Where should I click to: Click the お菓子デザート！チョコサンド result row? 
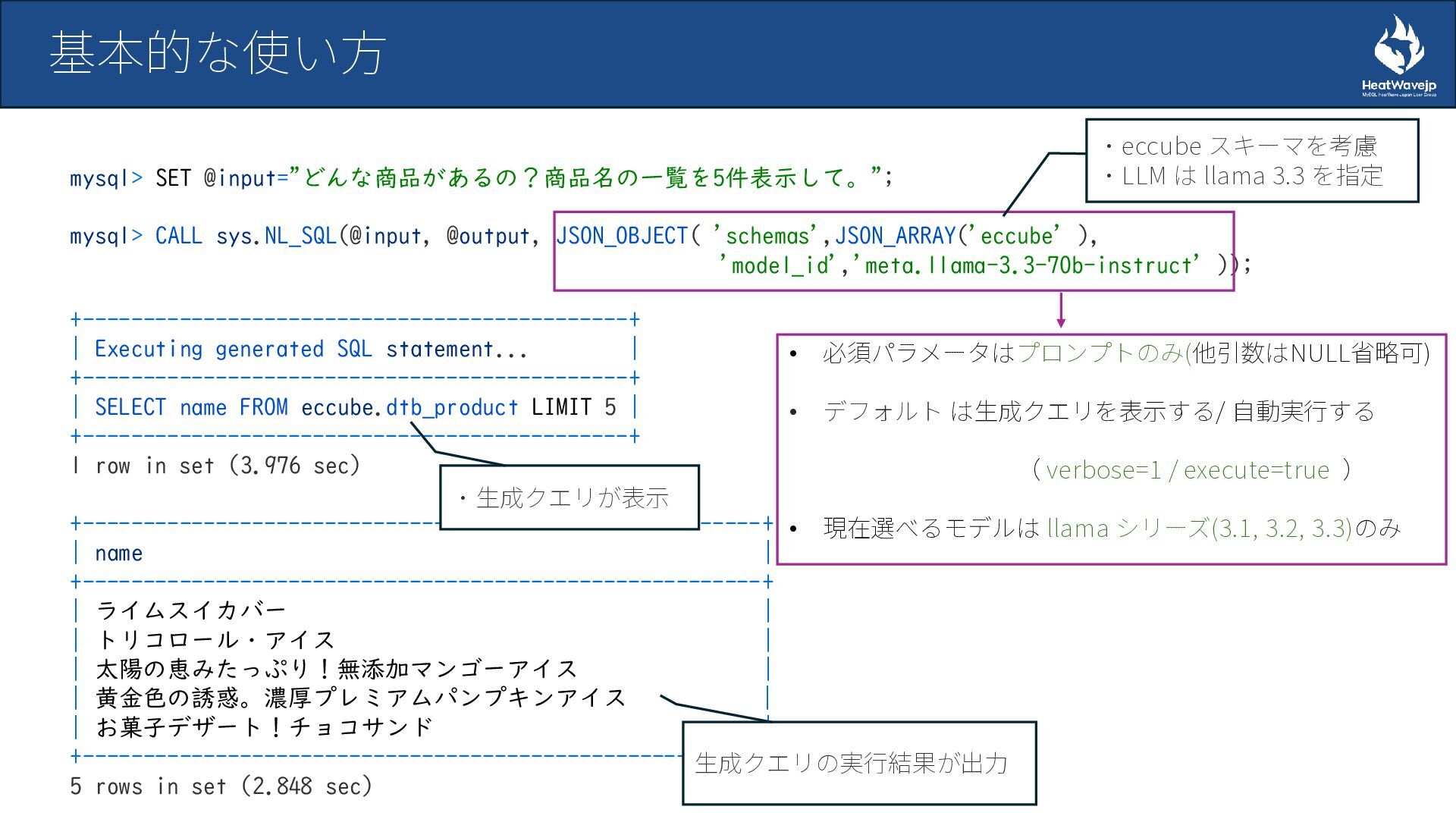pos(264,726)
